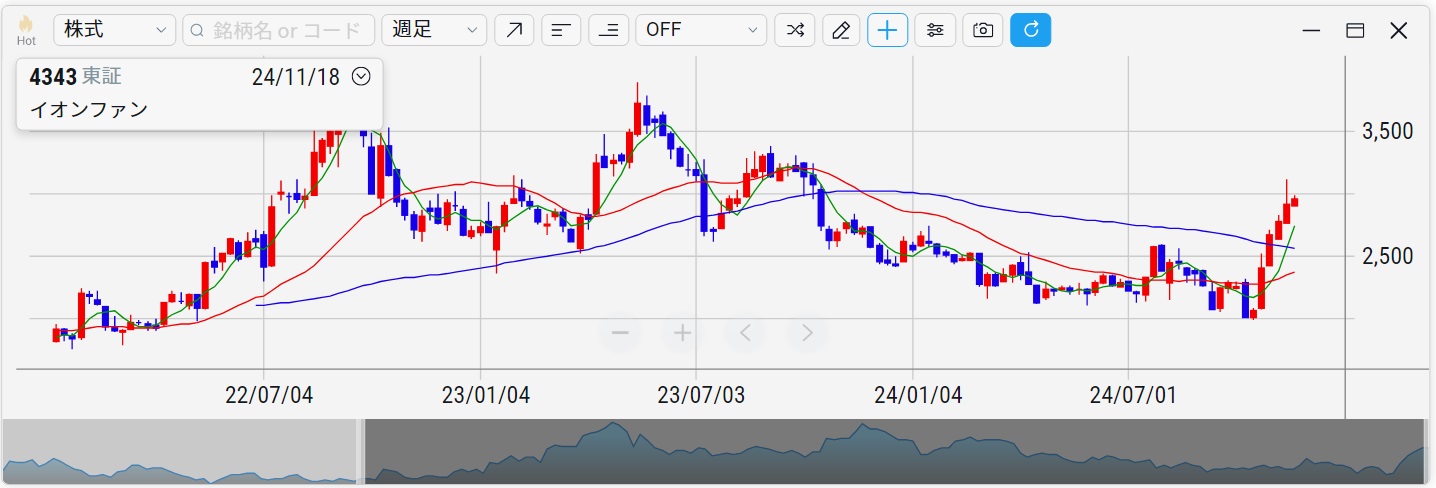Click the light unselected area of the navigator
The width and height of the screenshot is (1436, 488).
[180, 451]
